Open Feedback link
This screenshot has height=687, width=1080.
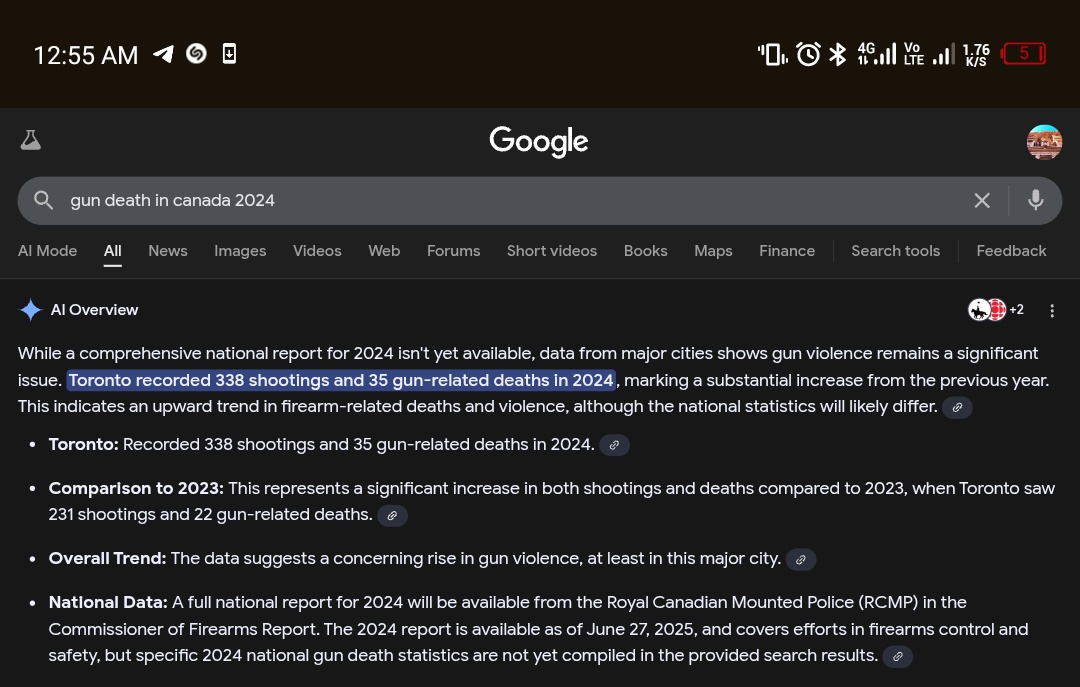(x=1011, y=251)
